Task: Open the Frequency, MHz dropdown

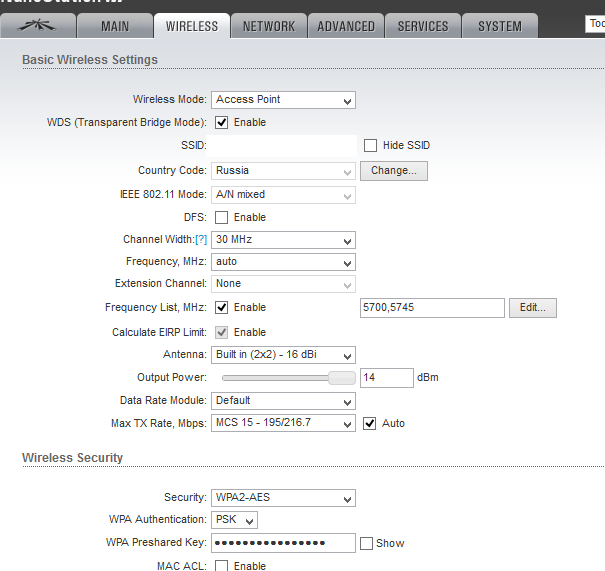Action: tap(283, 262)
